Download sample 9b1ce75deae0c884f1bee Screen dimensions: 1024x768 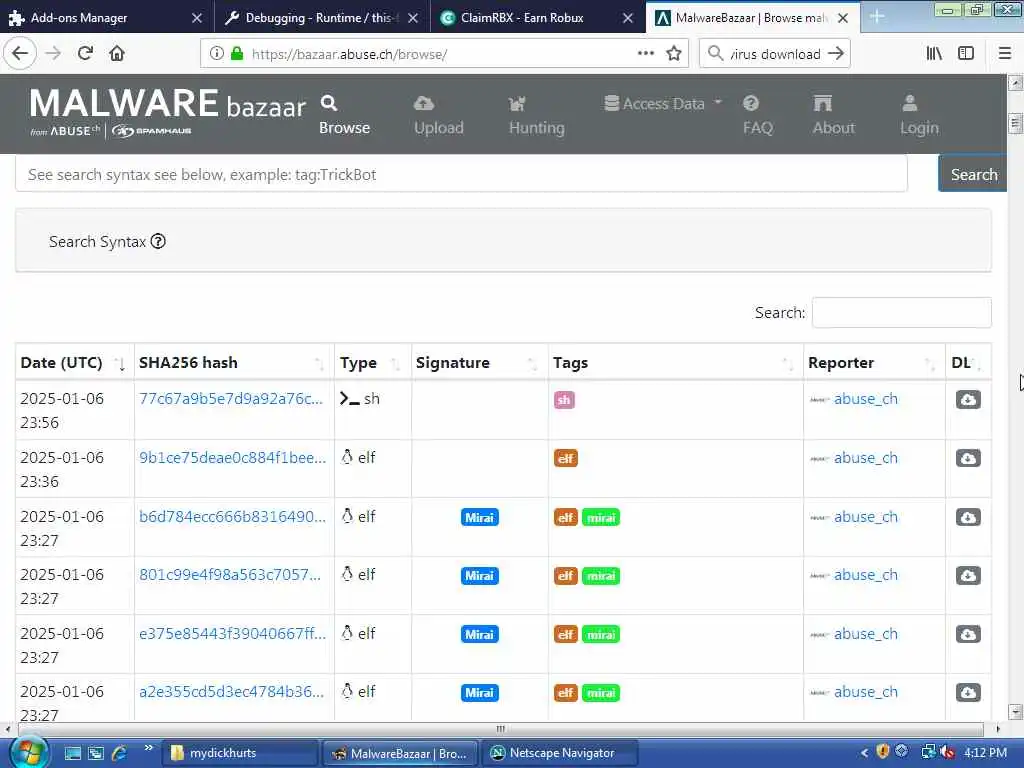[968, 458]
